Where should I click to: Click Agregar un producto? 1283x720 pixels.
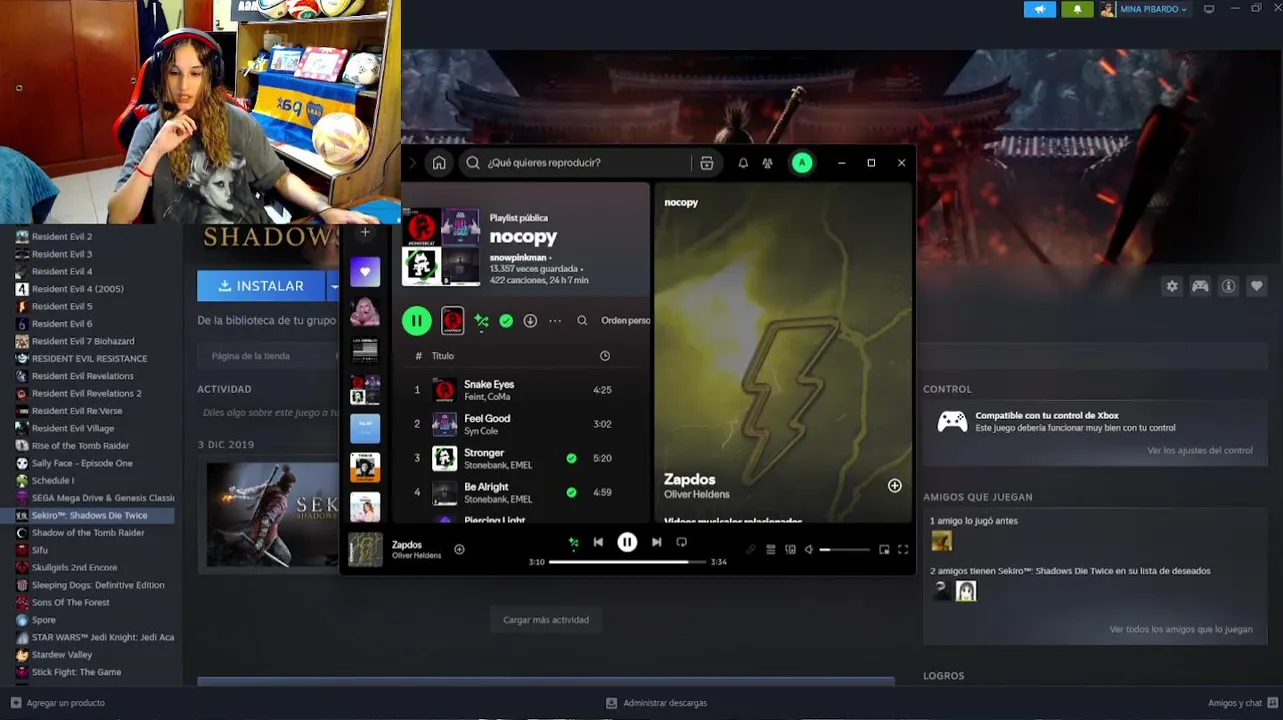click(x=57, y=703)
